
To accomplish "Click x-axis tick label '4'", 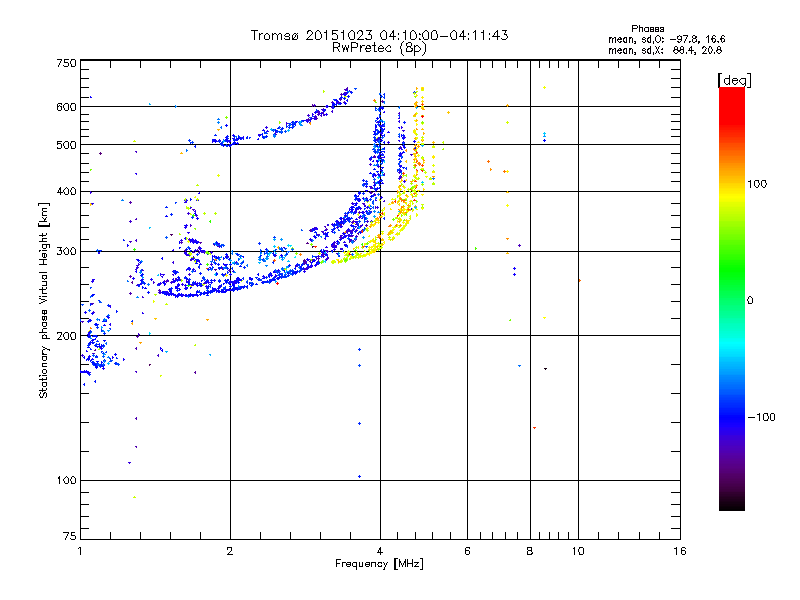I will [380, 551].
